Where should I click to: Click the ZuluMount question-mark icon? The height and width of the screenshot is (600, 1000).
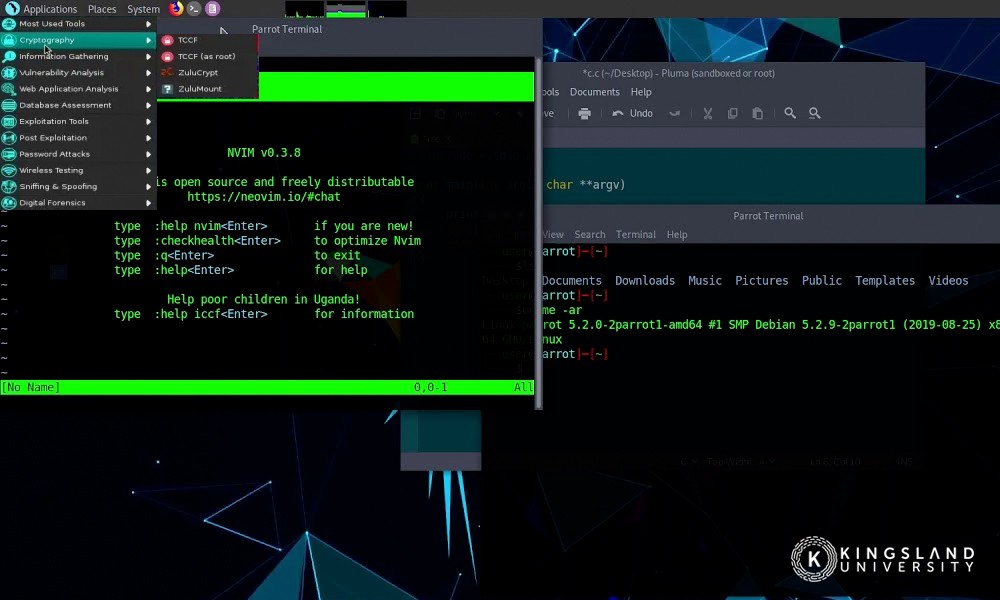tap(167, 89)
